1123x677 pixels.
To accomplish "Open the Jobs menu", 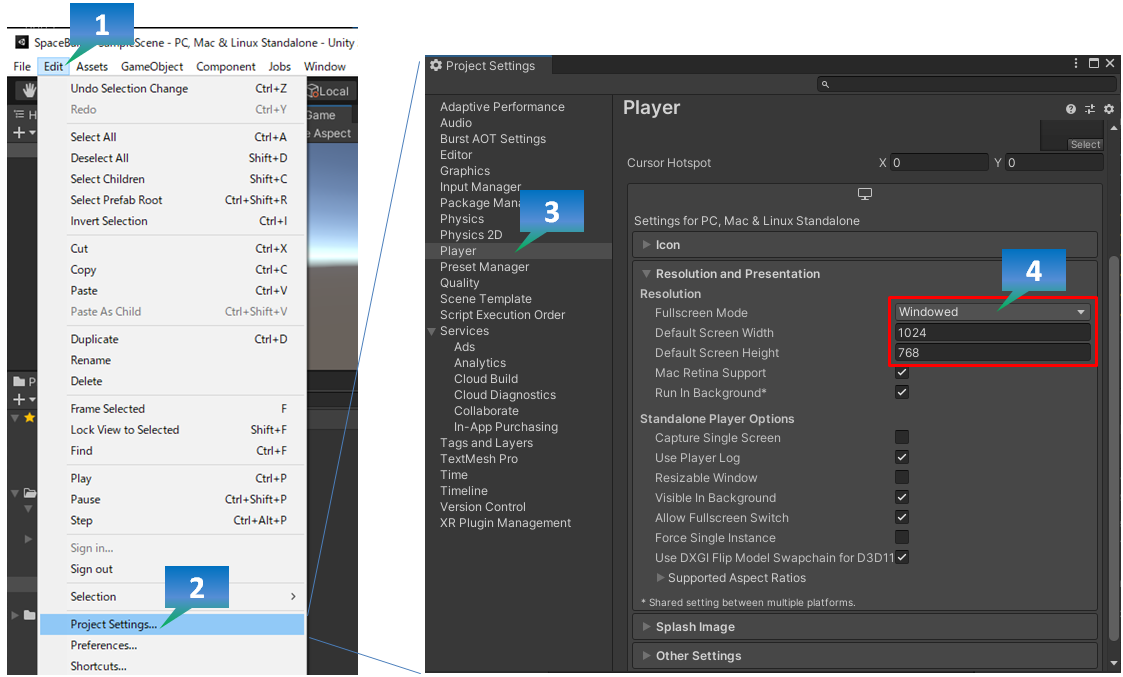I will click(x=279, y=67).
